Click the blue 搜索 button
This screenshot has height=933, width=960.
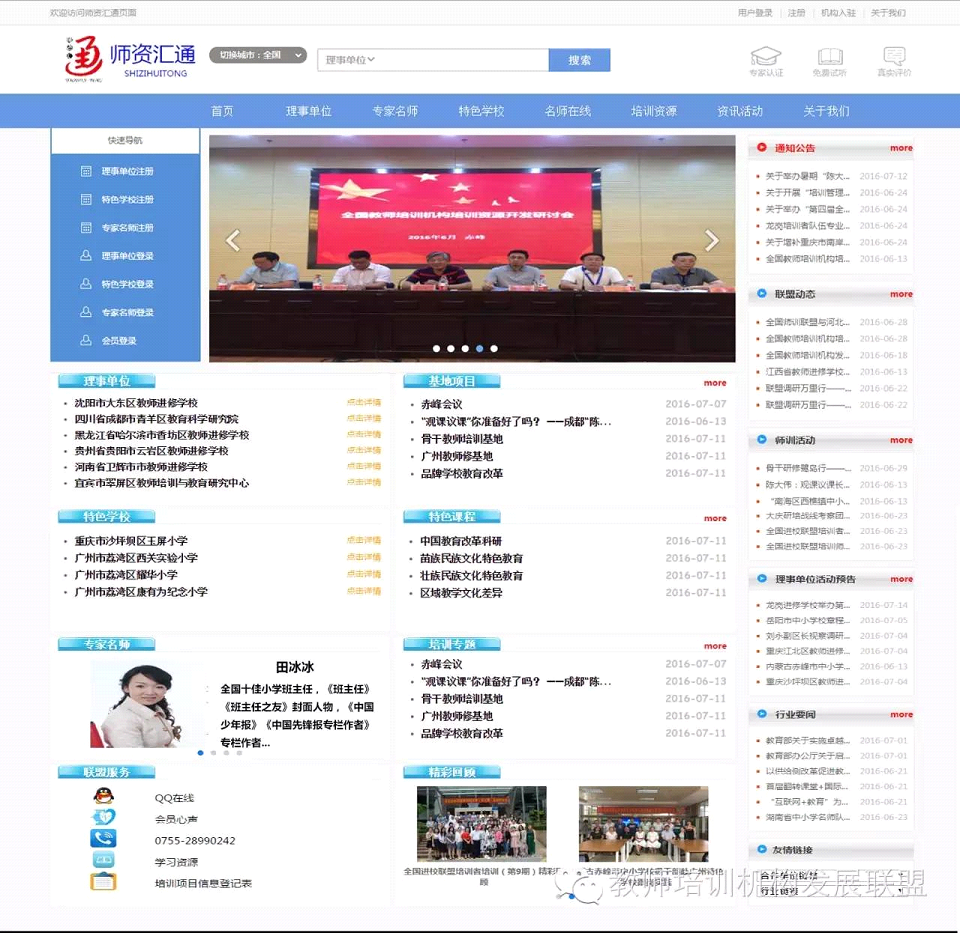[x=579, y=60]
